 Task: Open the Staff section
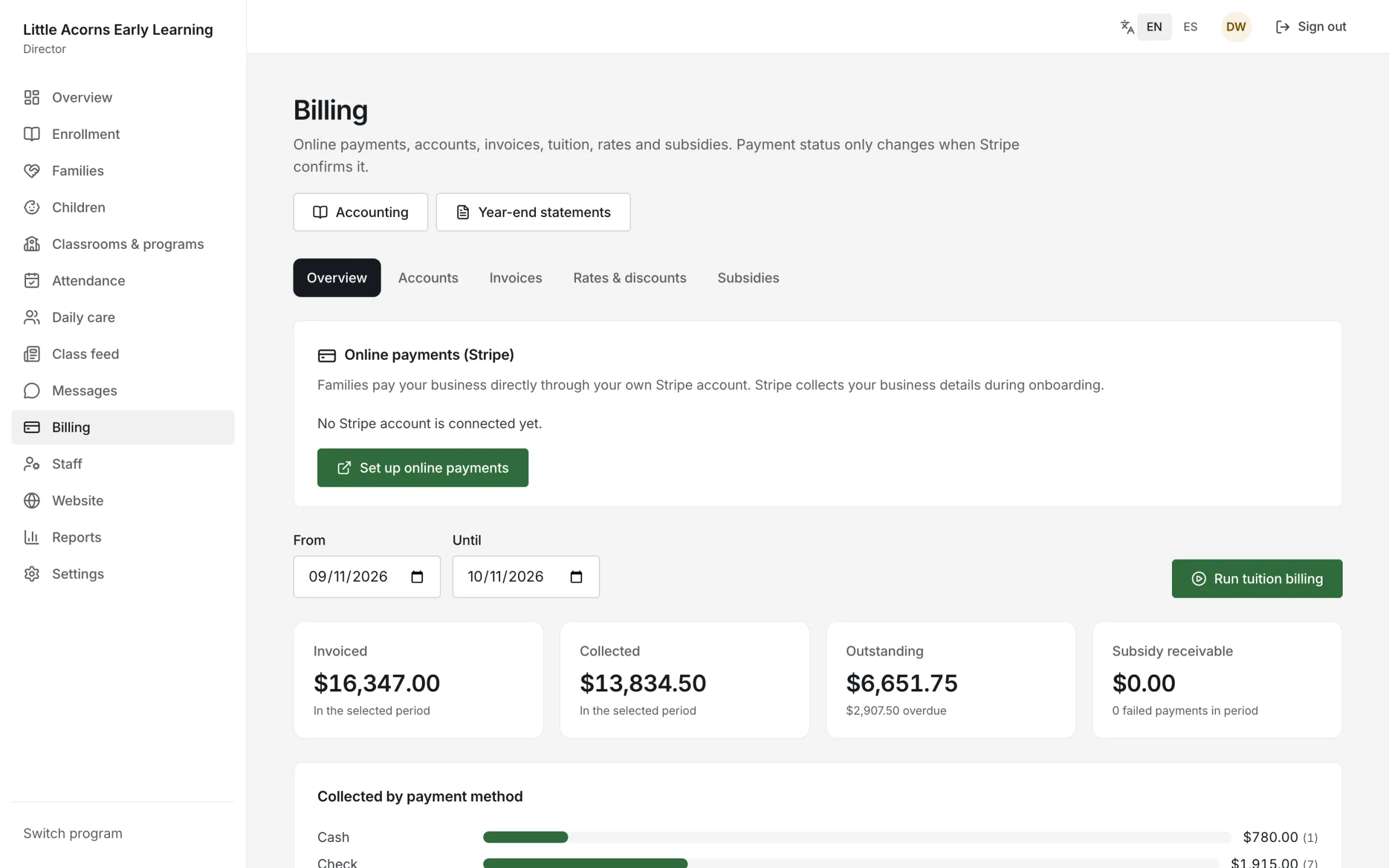tap(123, 464)
